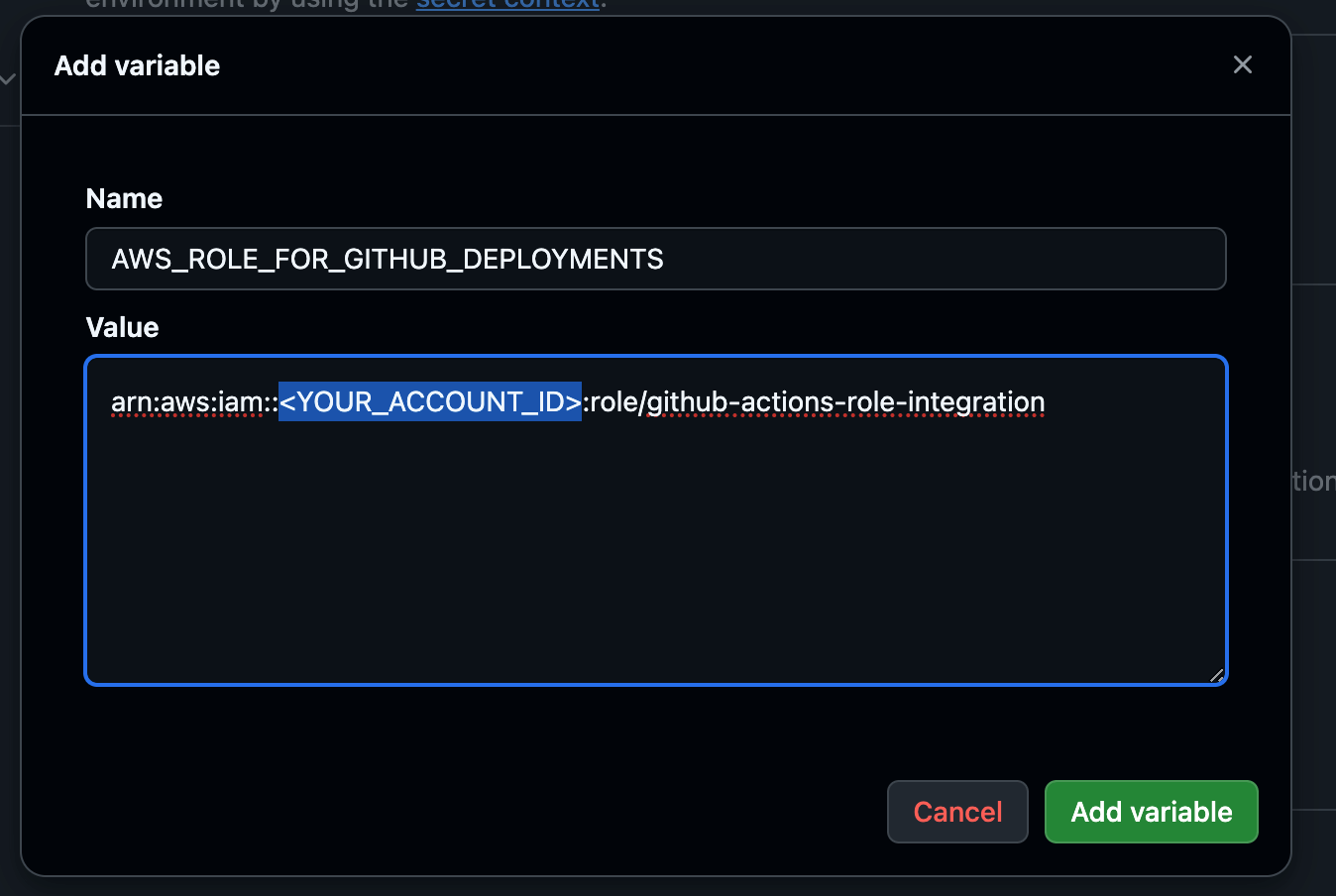This screenshot has width=1336, height=896.
Task: Focus the empty area of Value textarea
Action: point(654,555)
